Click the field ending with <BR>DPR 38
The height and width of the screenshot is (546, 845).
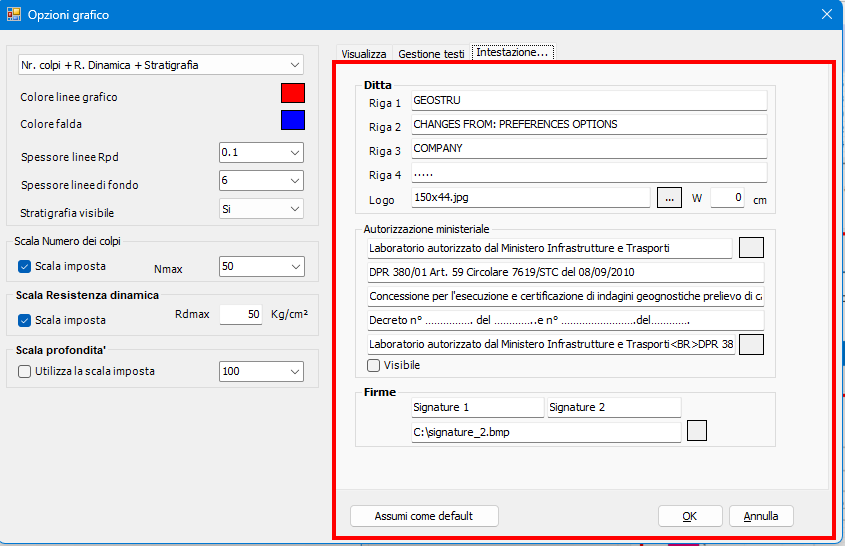(x=551, y=344)
